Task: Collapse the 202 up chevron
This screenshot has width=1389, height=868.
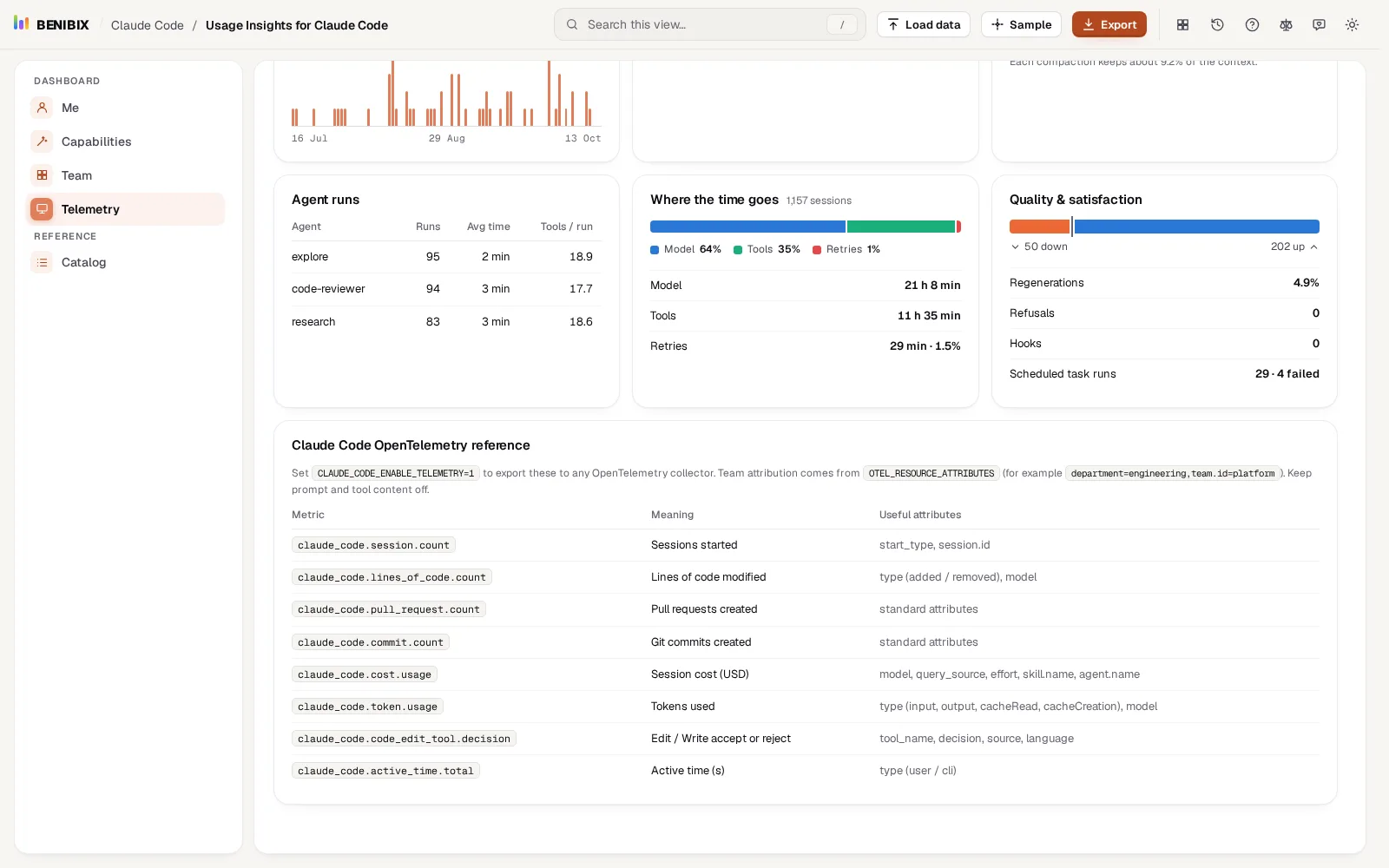Action: [1313, 247]
